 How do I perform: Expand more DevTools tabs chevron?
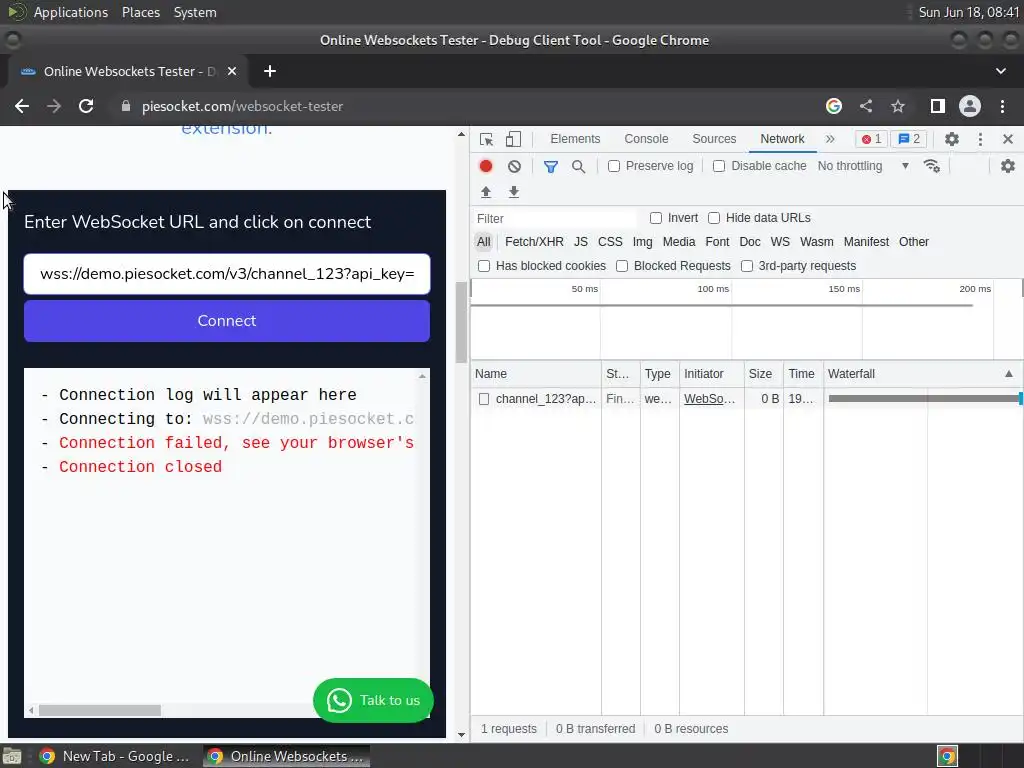point(830,139)
